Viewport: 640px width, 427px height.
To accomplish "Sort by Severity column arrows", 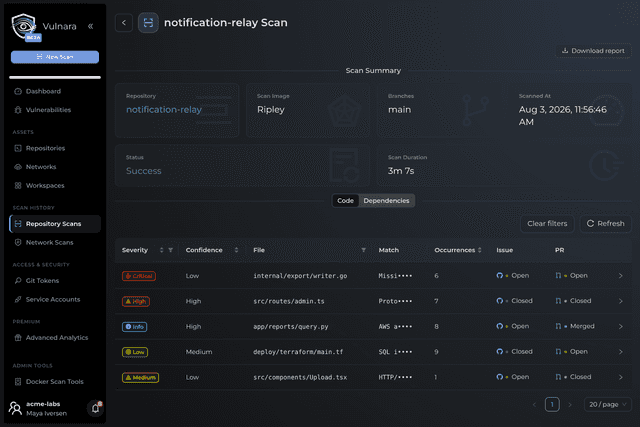I will point(161,250).
